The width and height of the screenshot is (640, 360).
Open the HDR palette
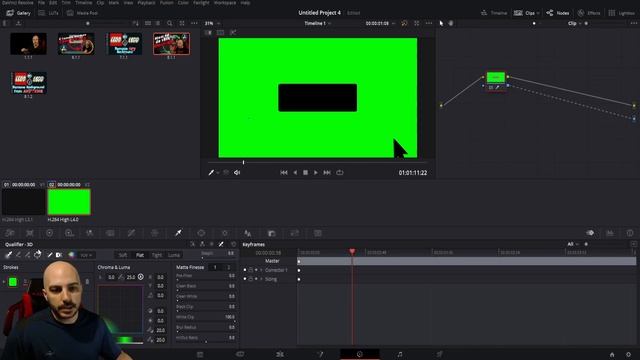click(69, 233)
